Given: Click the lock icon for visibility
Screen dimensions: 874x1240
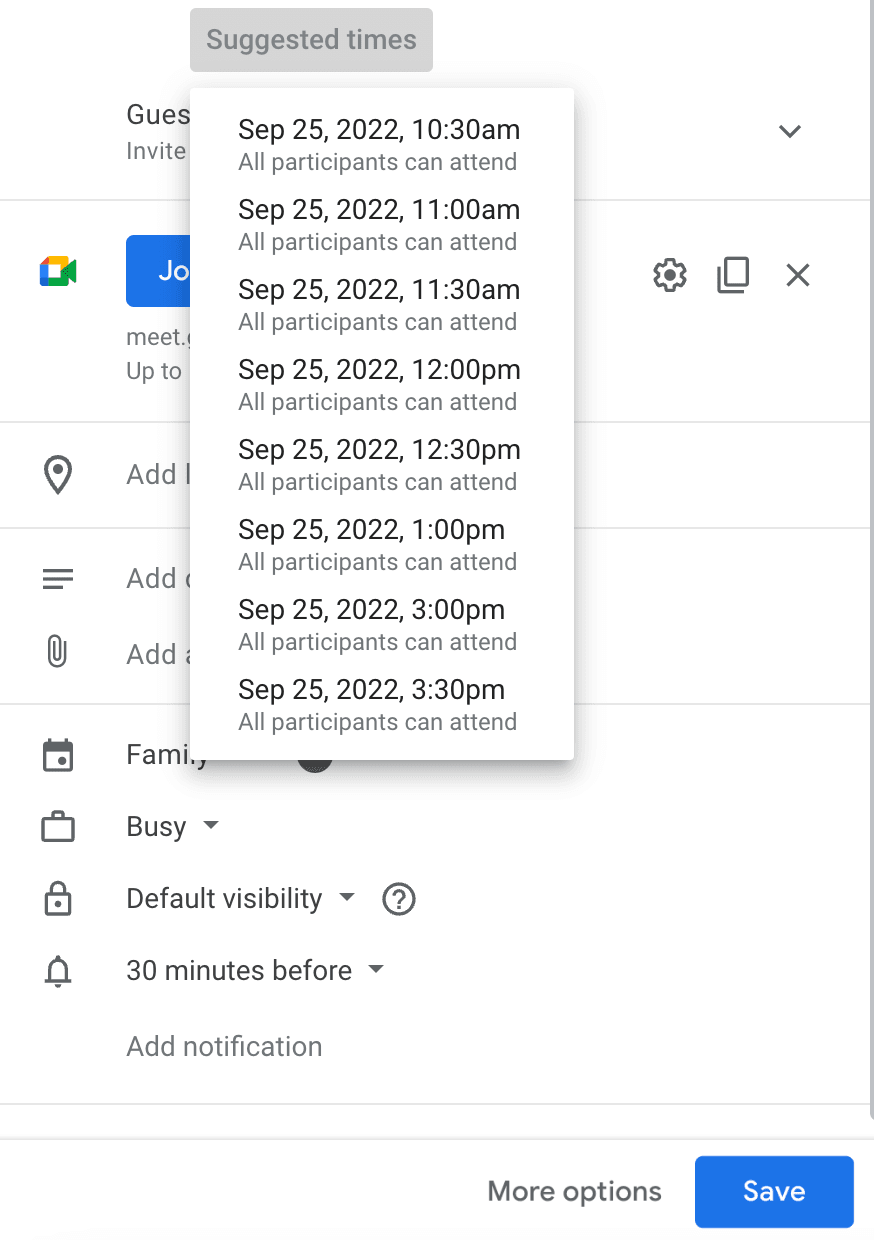Looking at the screenshot, I should coord(58,899).
